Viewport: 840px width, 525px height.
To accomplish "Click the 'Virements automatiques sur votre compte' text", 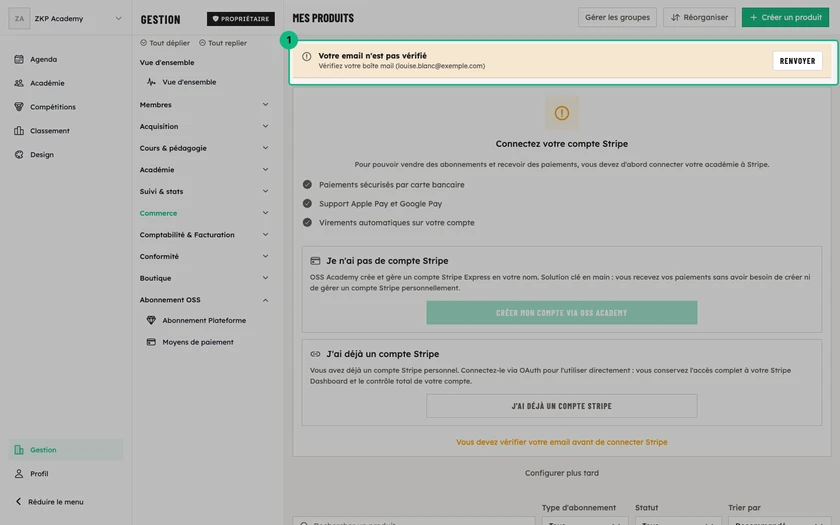I will (396, 223).
